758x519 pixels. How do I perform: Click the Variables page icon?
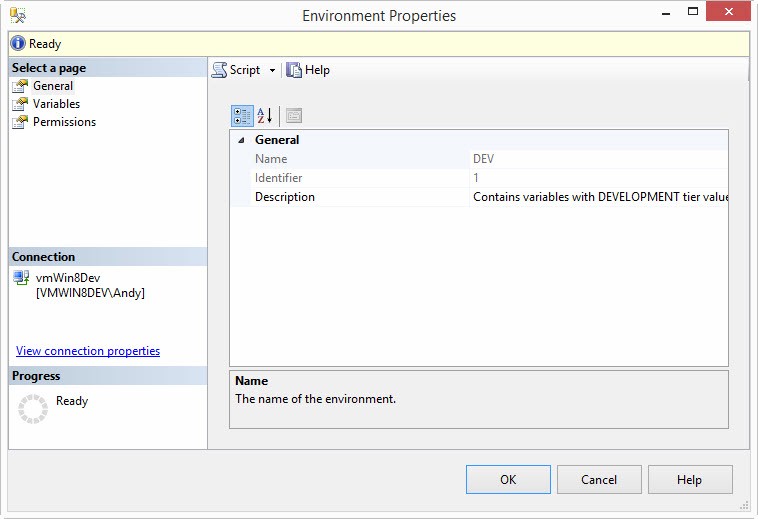click(x=20, y=104)
